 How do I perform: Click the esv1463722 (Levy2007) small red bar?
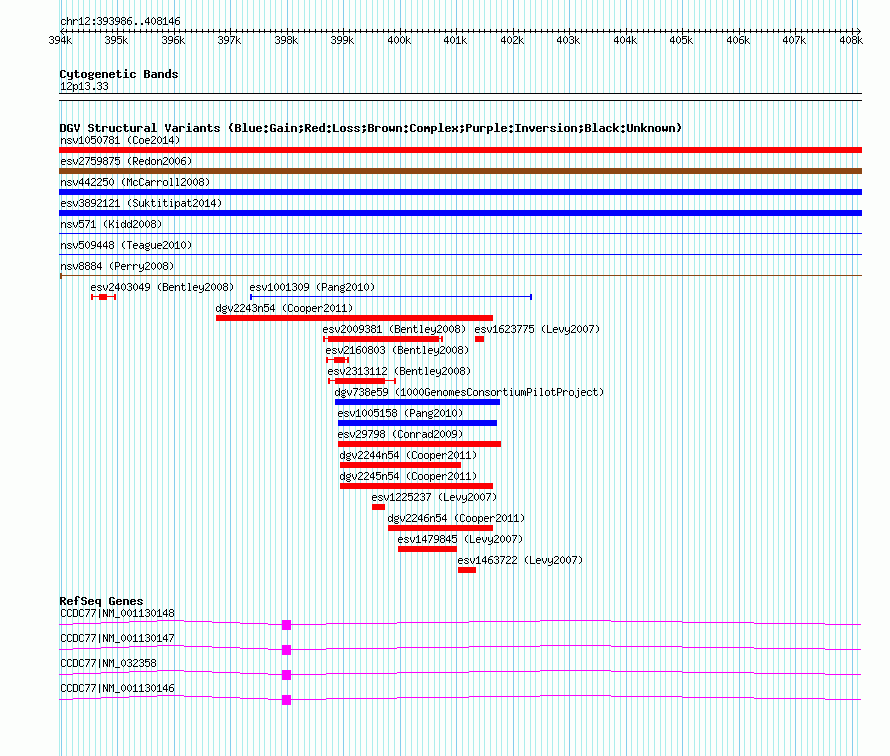pyautogui.click(x=467, y=570)
